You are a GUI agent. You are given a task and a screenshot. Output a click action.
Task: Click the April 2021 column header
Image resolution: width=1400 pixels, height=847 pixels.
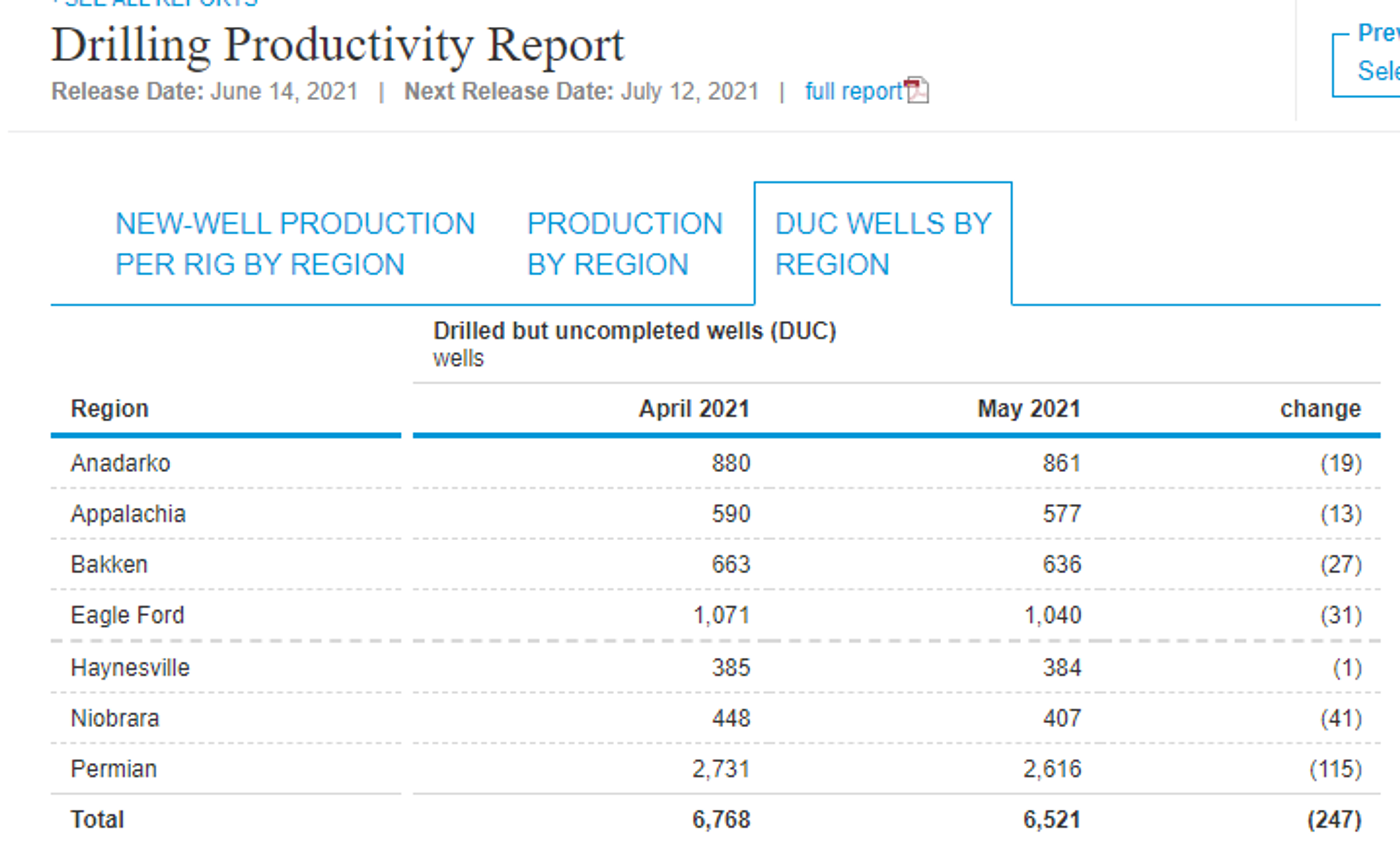point(694,408)
